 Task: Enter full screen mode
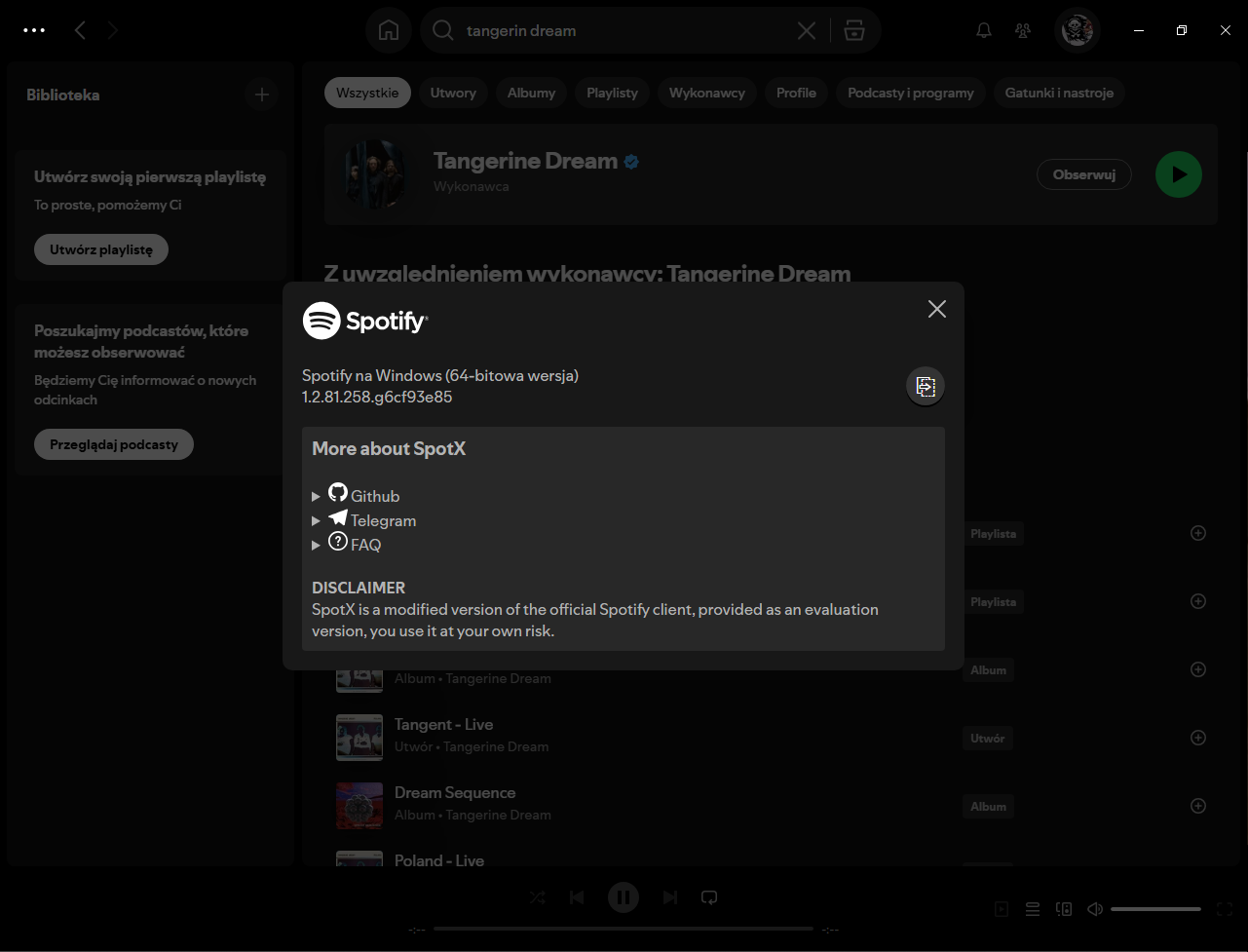click(1225, 909)
